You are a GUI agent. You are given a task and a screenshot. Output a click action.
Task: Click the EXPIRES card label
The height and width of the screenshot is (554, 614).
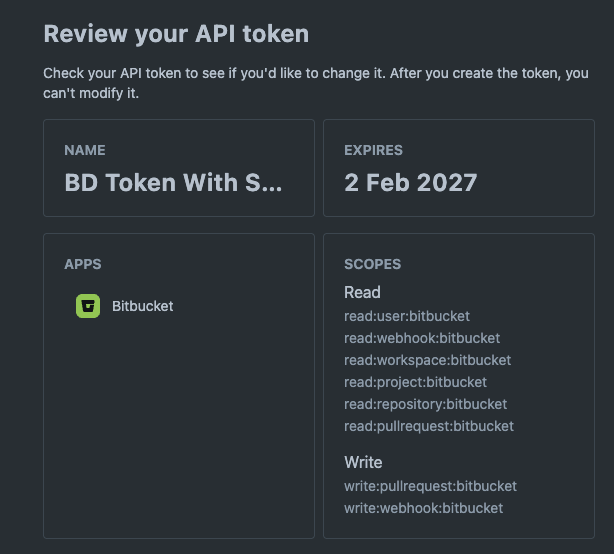point(373,150)
